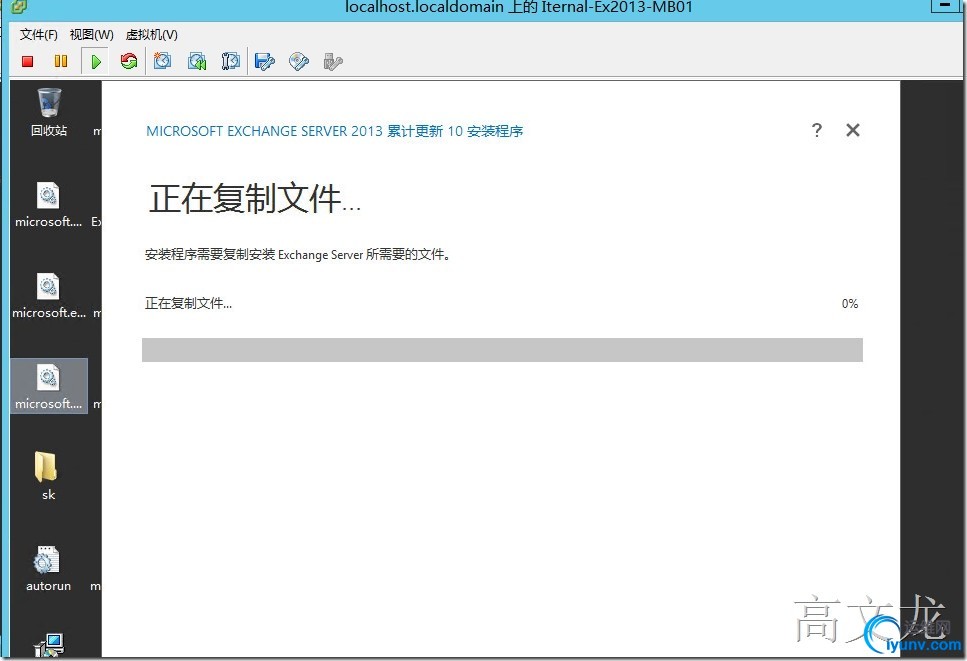Select the highlighted microsoft.... desktop file icon
Screen dimensions: 967x661
49,386
